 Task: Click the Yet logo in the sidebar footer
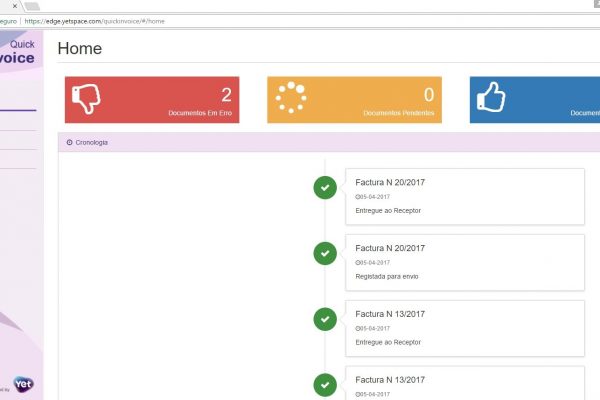tap(22, 385)
